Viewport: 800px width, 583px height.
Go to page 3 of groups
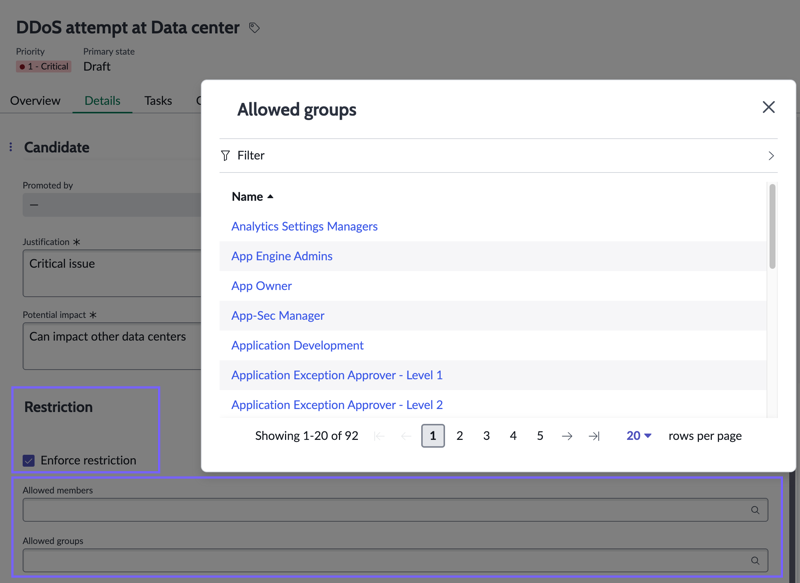click(486, 436)
